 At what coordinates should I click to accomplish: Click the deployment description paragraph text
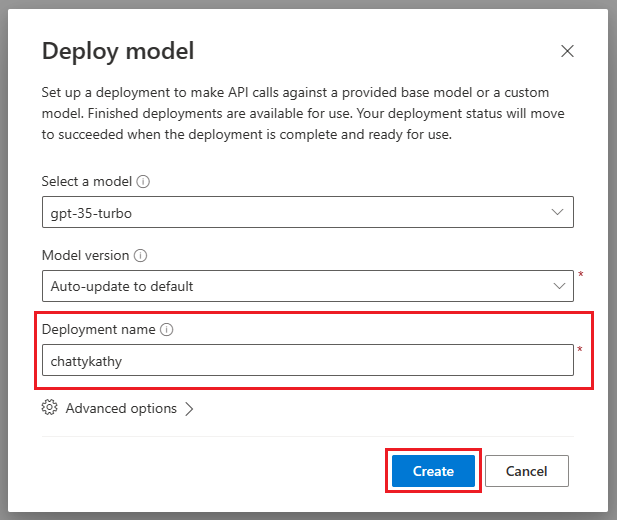(x=303, y=113)
